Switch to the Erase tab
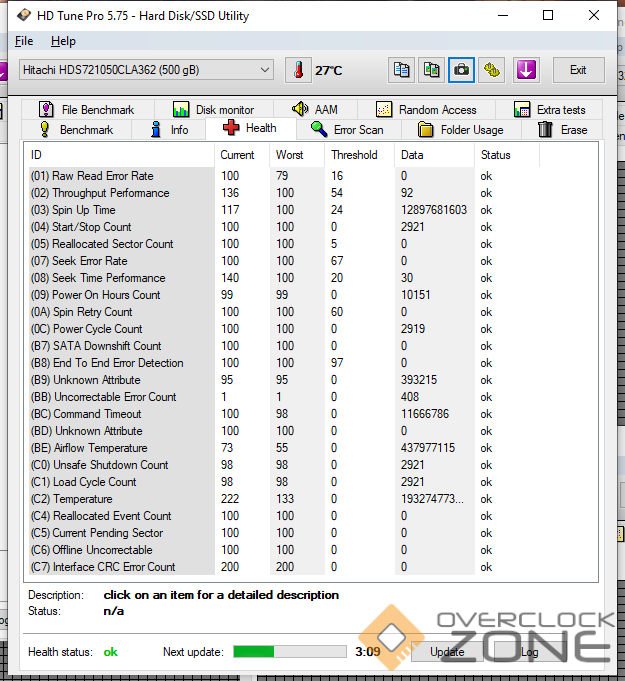Viewport: 625px width, 681px height. 562,130
